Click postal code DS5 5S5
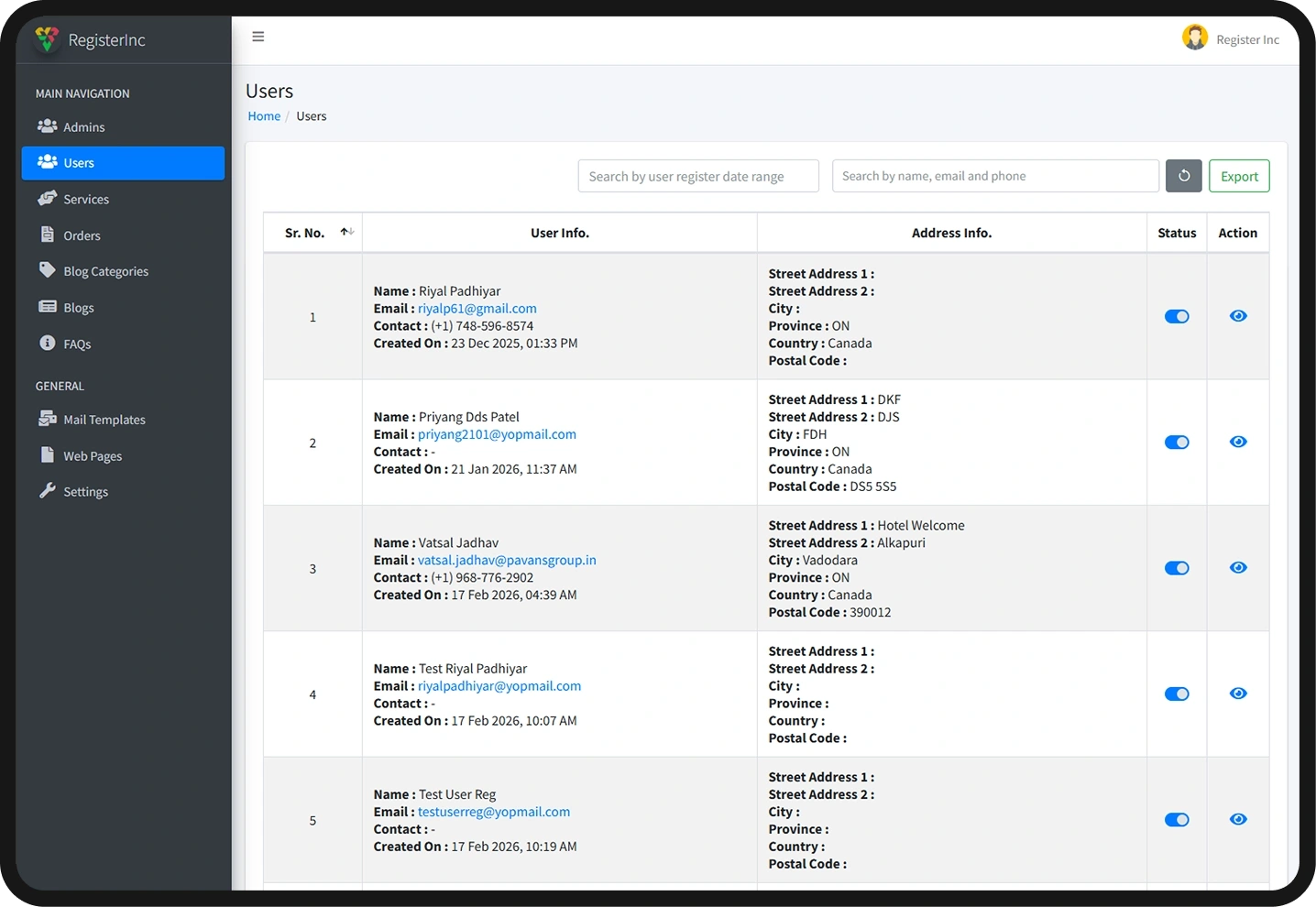Image resolution: width=1316 pixels, height=907 pixels. (x=873, y=486)
